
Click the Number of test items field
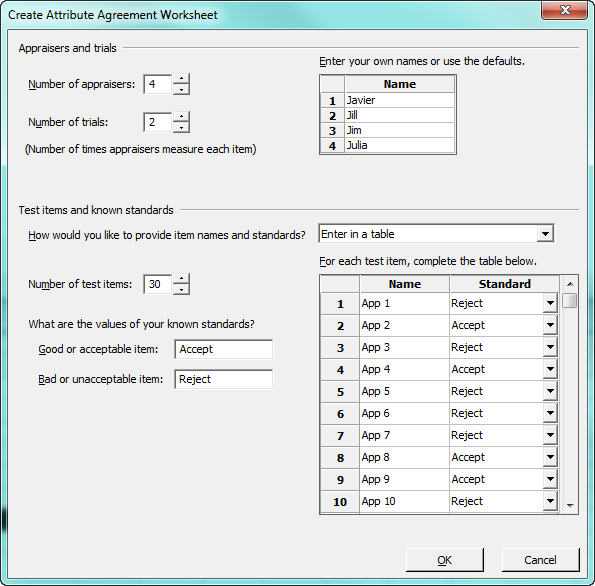157,284
